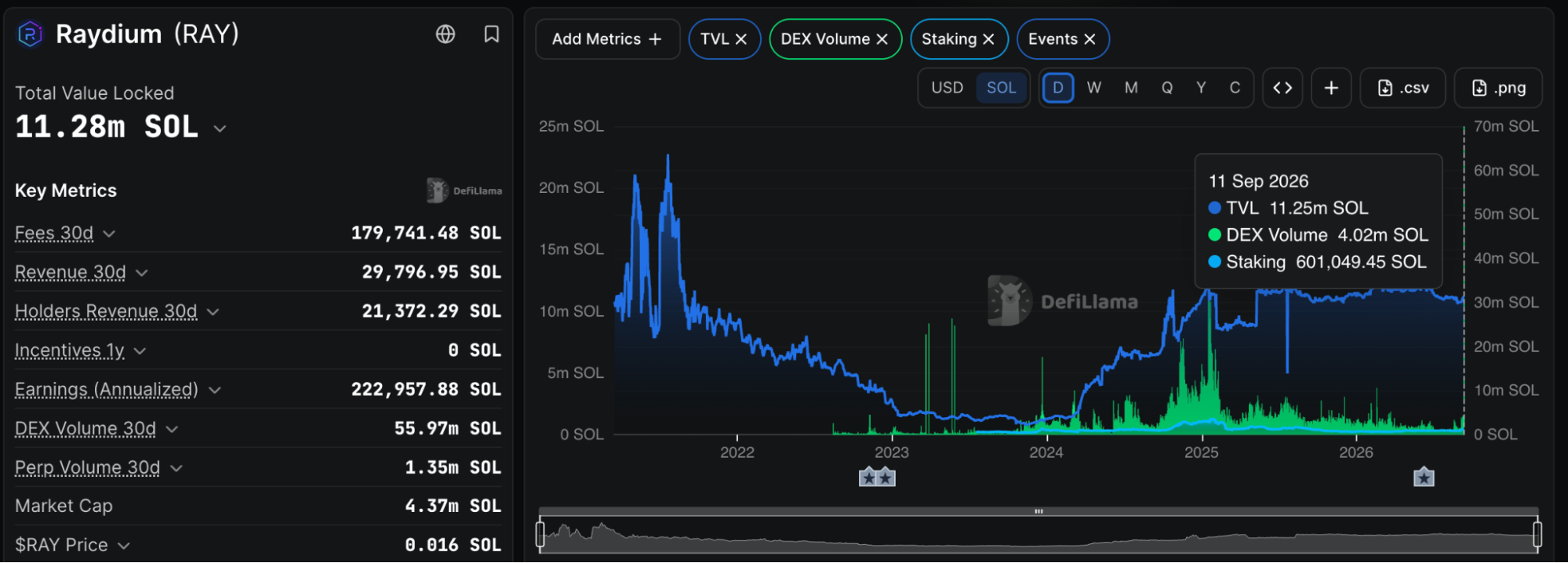Select the quarterly Q interval
1568x563 pixels.
(x=1167, y=88)
